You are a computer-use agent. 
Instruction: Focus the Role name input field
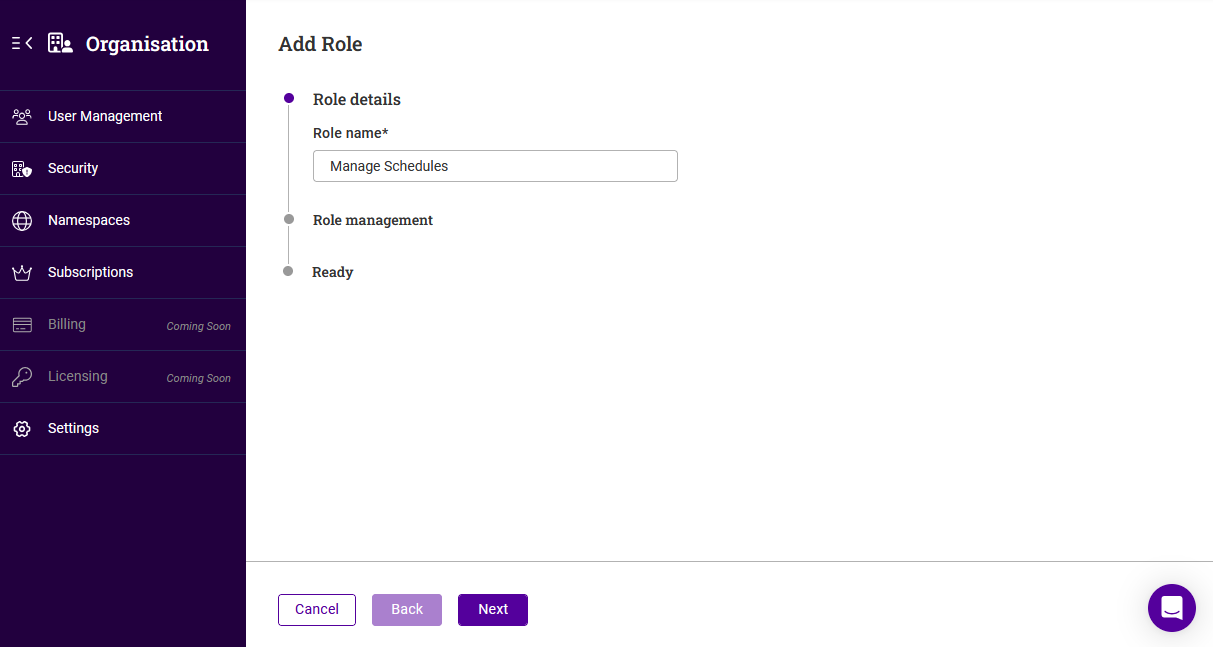pos(495,166)
